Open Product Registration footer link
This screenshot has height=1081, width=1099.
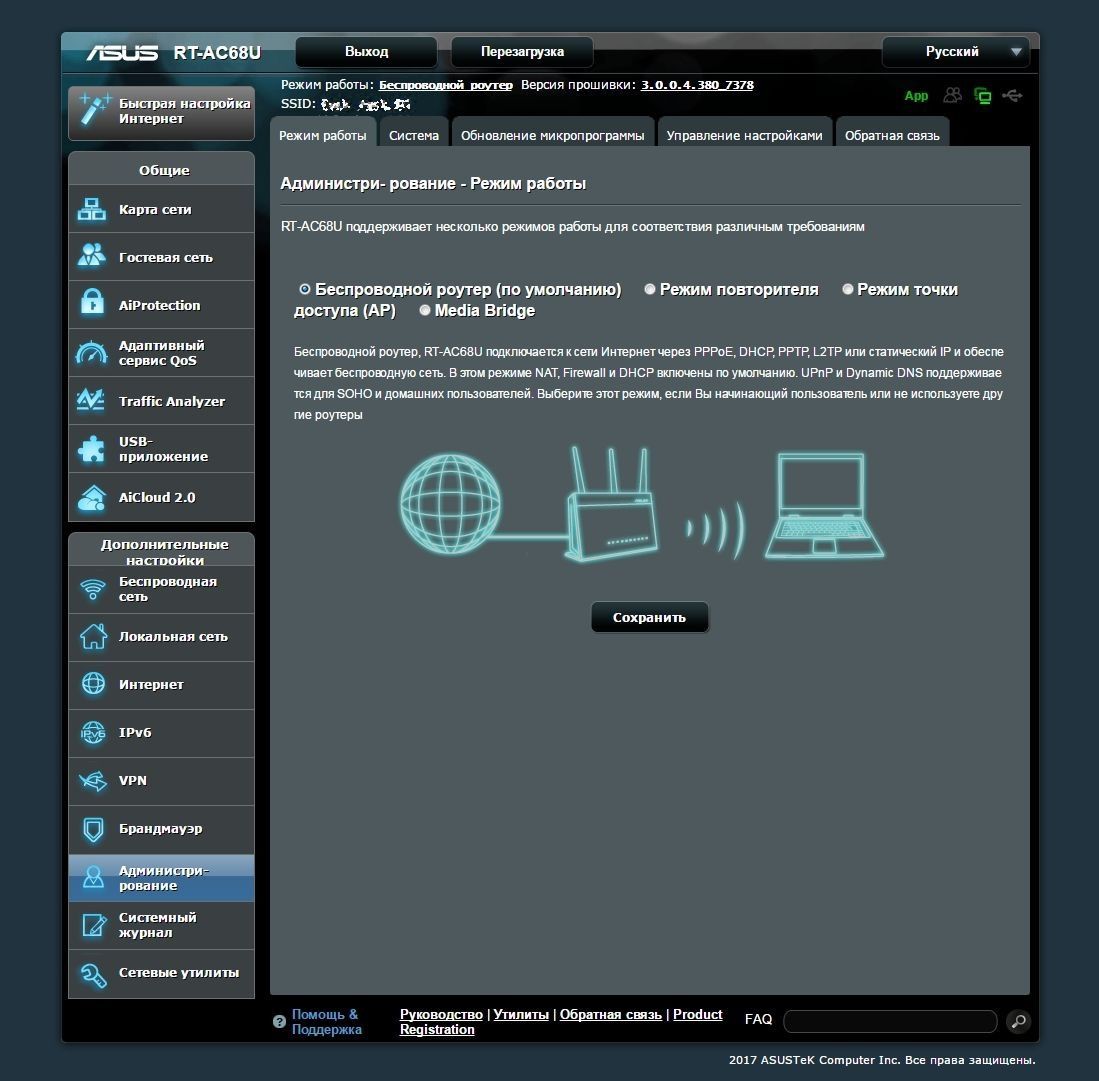[561, 1021]
